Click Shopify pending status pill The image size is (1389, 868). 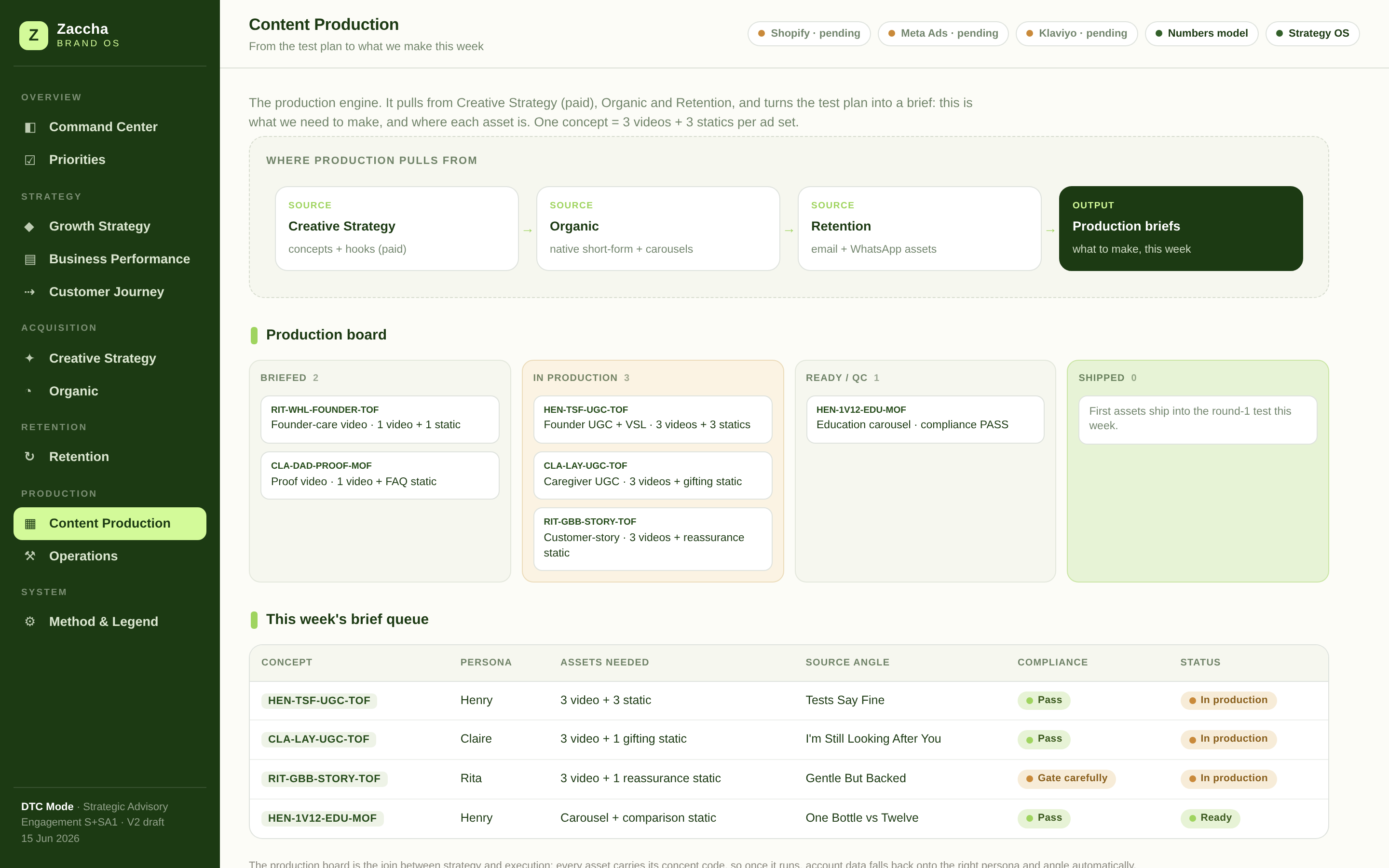[x=809, y=33]
